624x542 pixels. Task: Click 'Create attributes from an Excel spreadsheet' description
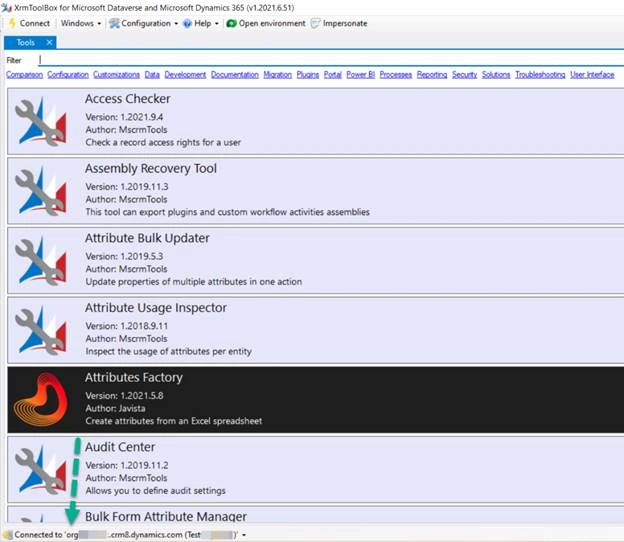(x=174, y=421)
